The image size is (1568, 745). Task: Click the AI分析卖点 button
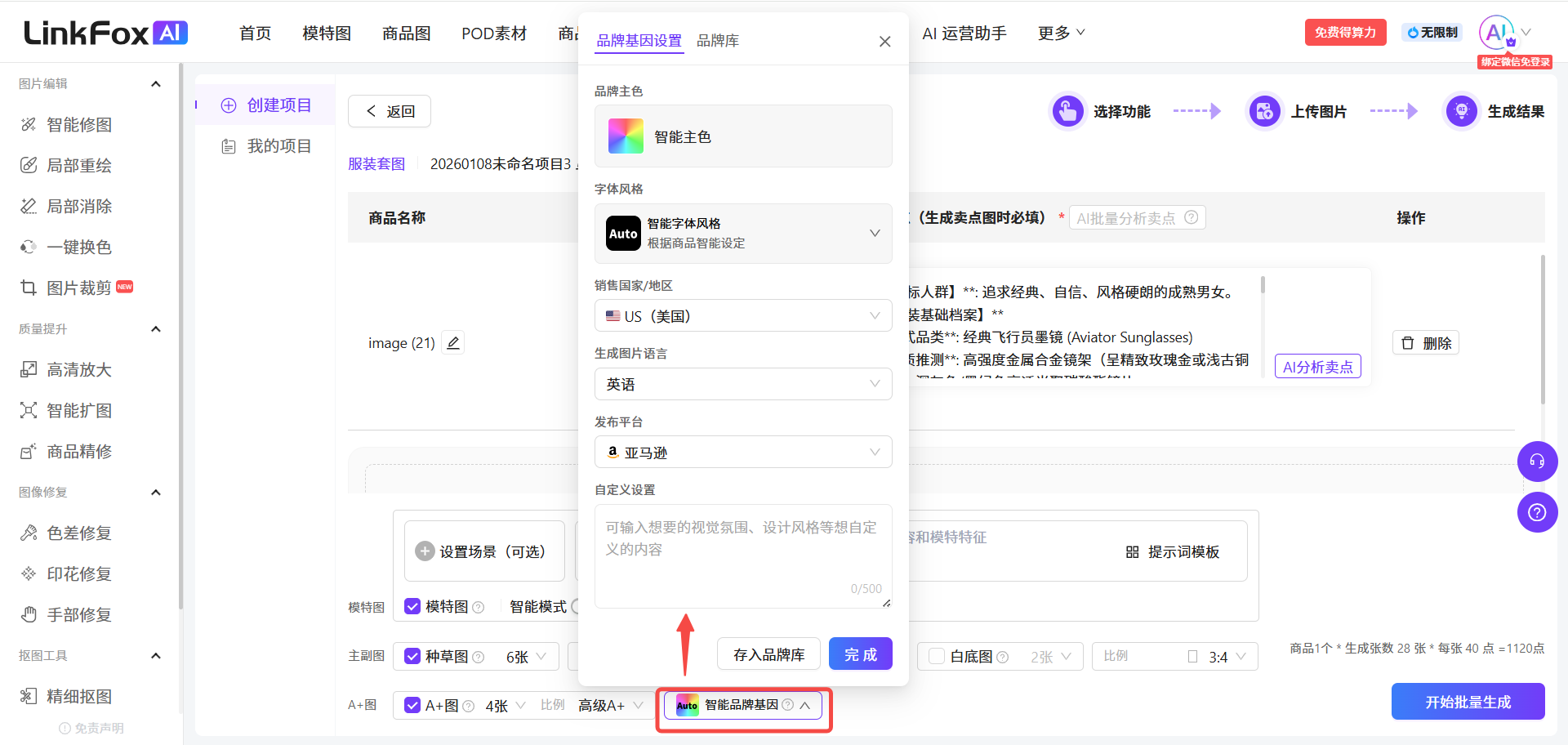tap(1318, 367)
